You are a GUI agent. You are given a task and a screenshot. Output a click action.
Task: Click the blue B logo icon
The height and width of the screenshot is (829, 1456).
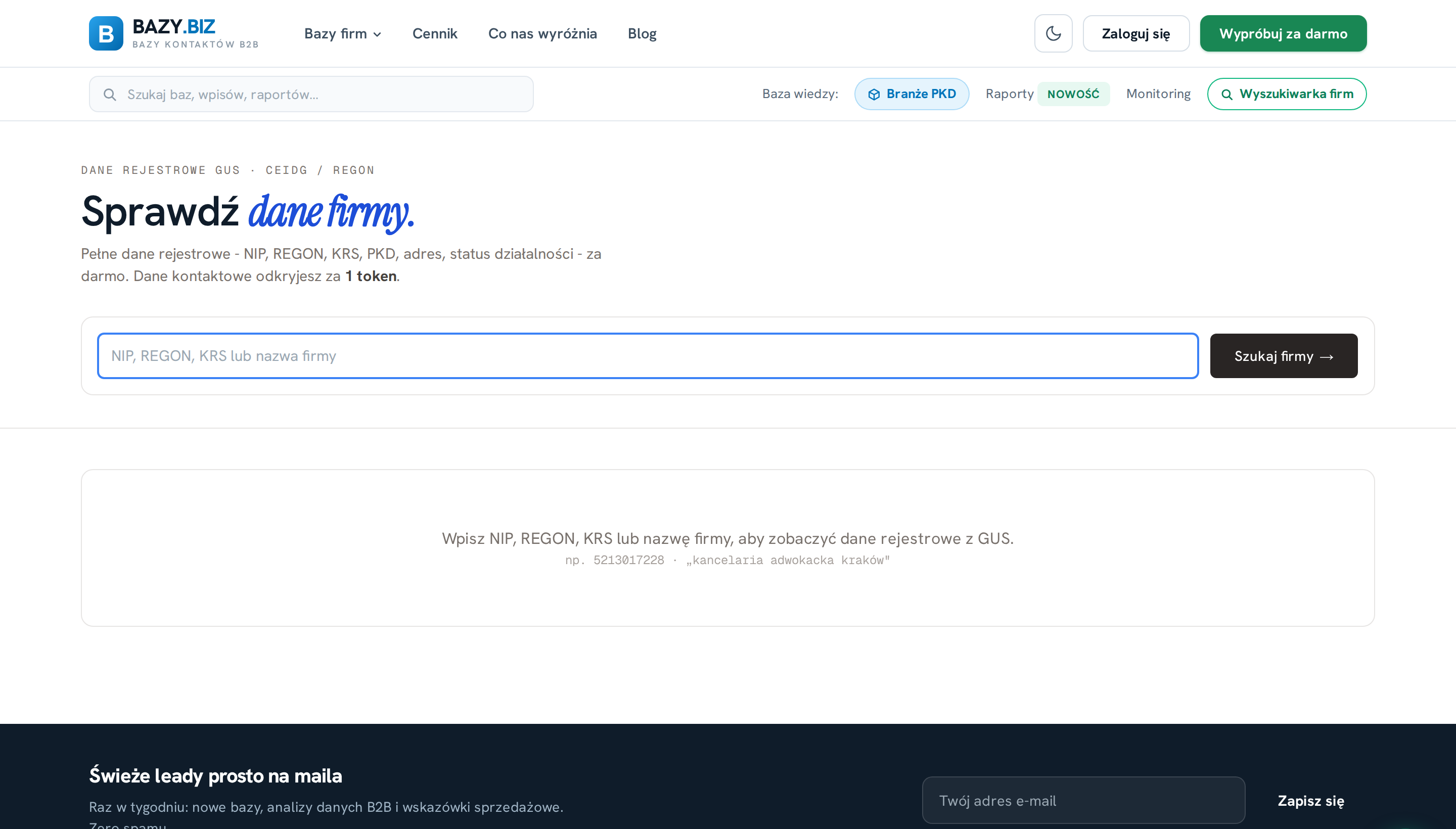click(106, 33)
